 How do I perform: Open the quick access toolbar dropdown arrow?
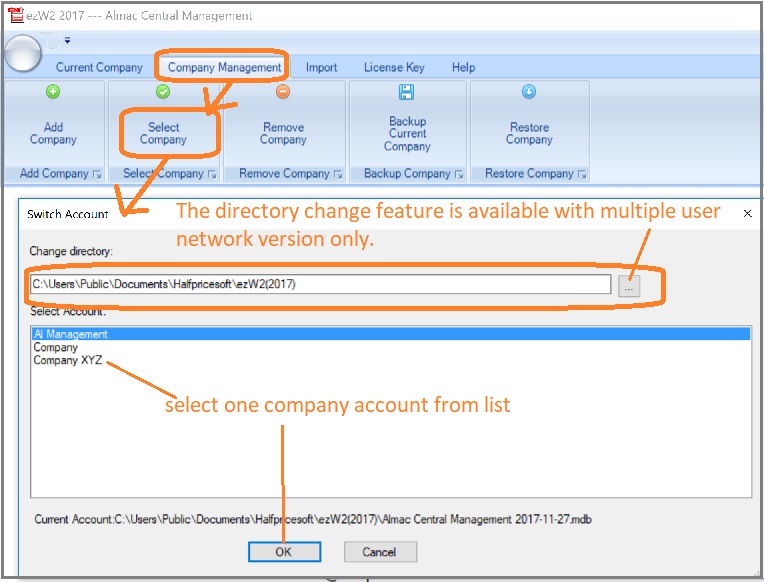click(67, 41)
